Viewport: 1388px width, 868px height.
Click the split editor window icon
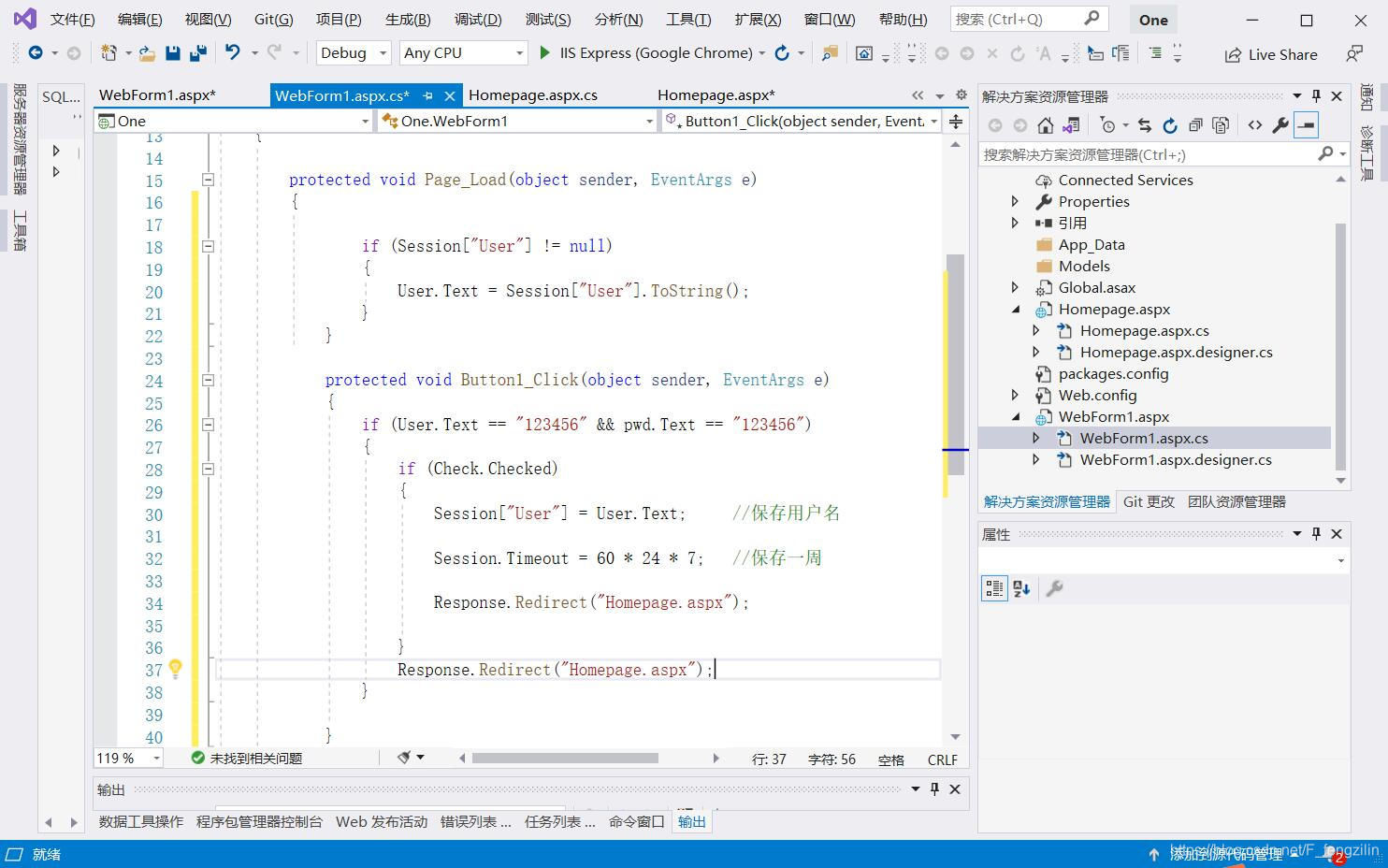click(x=956, y=121)
